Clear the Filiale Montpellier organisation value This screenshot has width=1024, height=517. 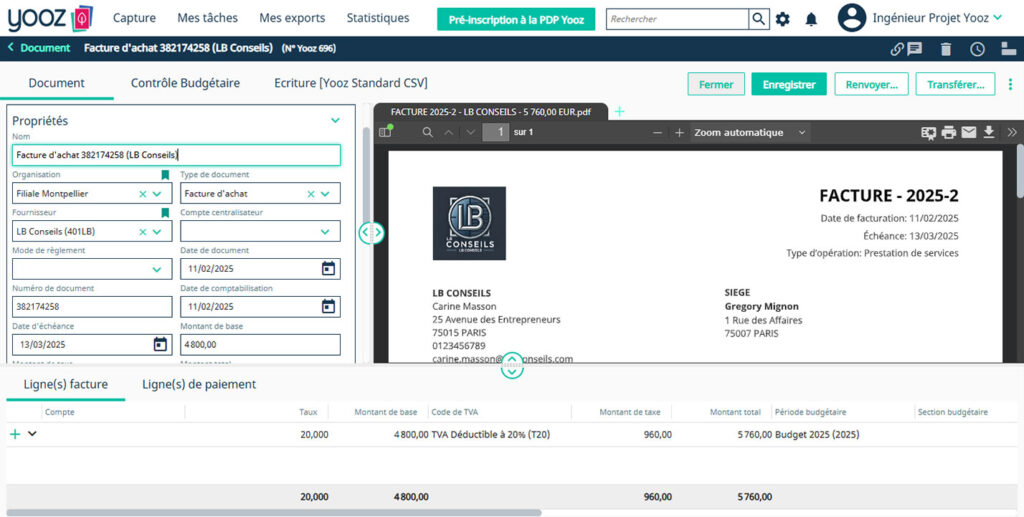(x=142, y=194)
